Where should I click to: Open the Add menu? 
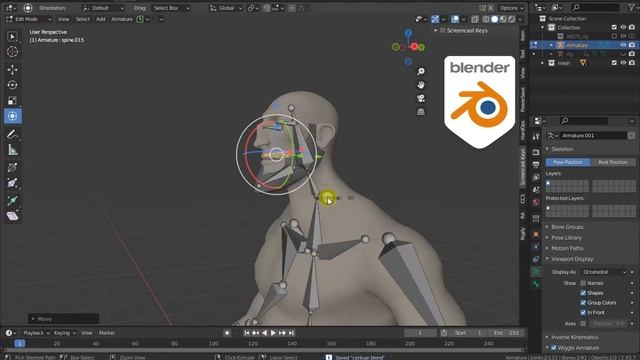click(x=100, y=19)
